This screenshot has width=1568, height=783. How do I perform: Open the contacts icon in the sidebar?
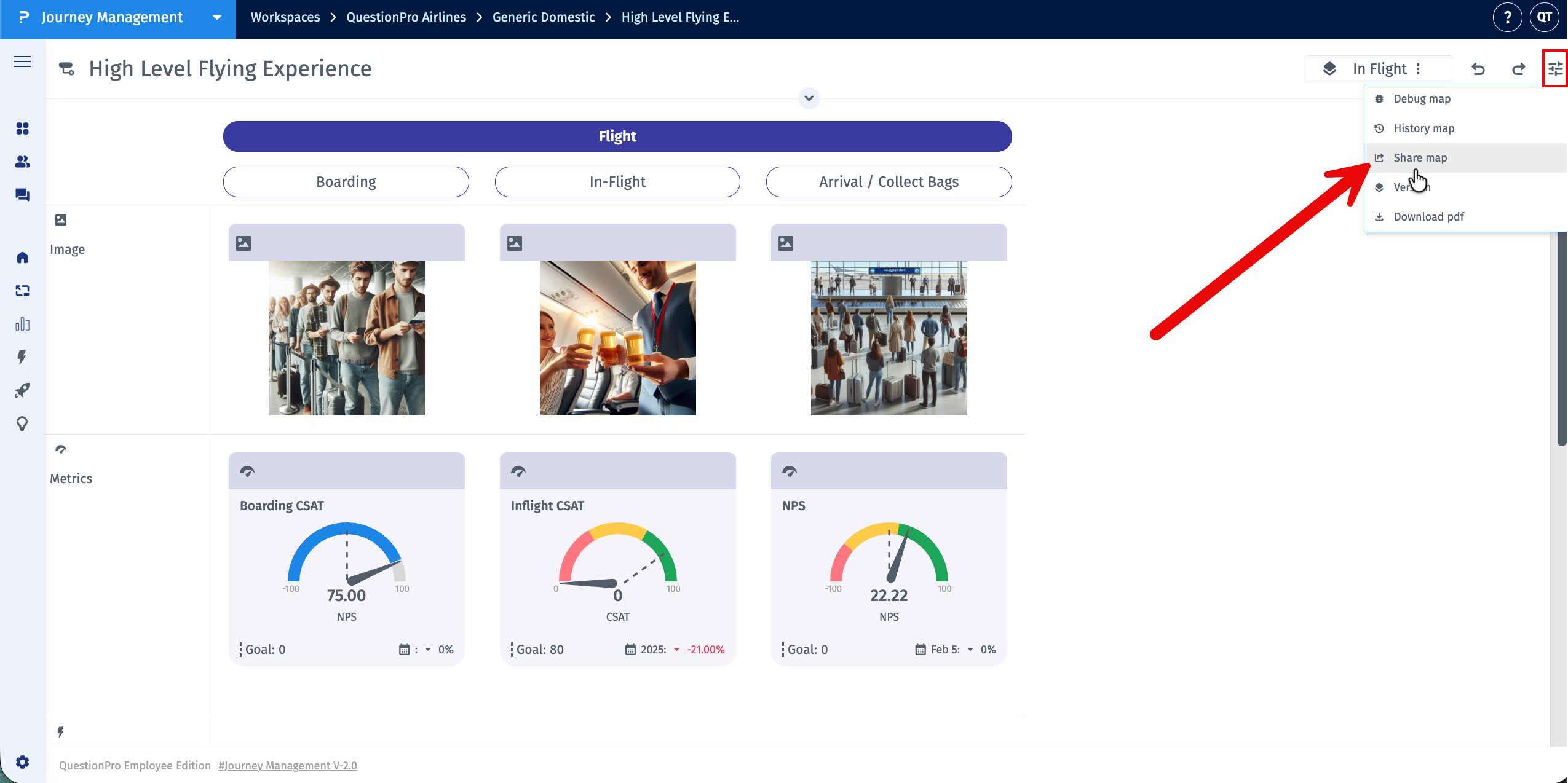pos(22,162)
